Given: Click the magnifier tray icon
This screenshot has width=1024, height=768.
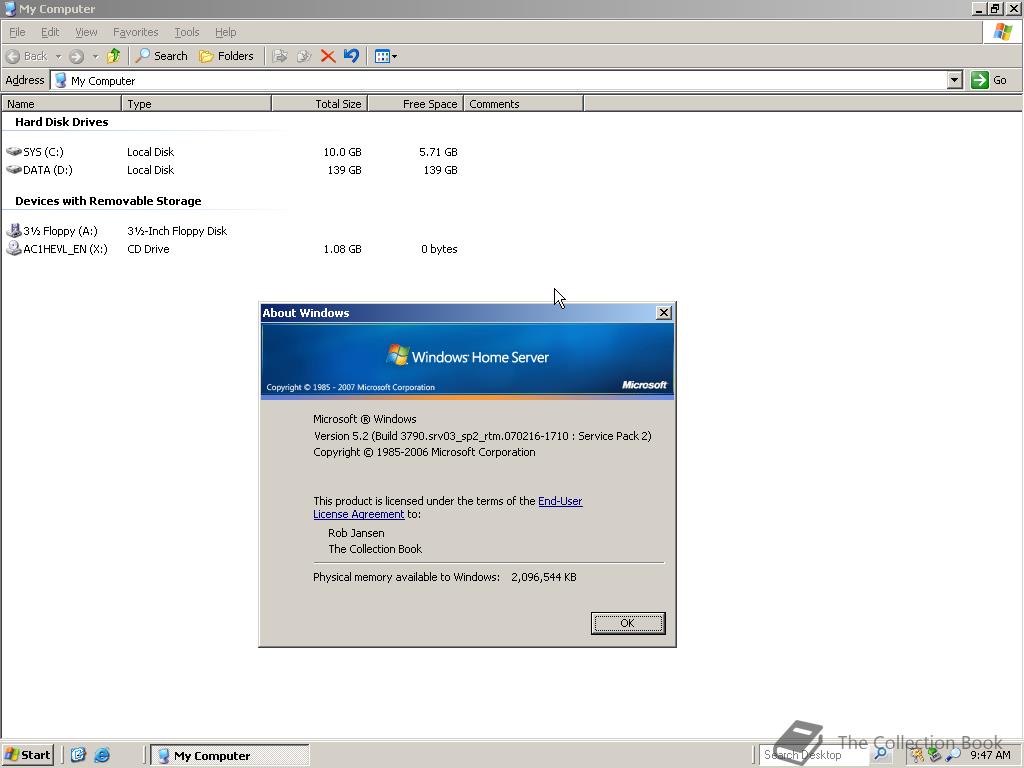Looking at the screenshot, I should [x=953, y=756].
